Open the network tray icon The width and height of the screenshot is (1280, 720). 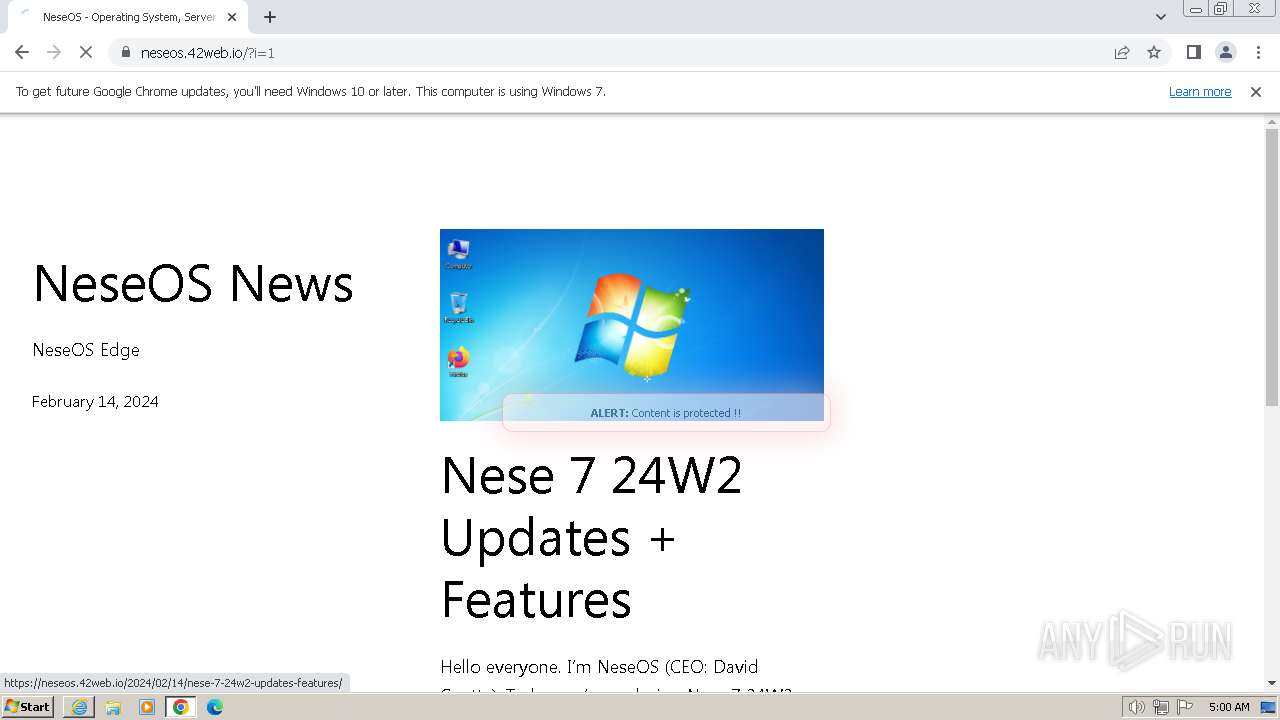point(1161,707)
